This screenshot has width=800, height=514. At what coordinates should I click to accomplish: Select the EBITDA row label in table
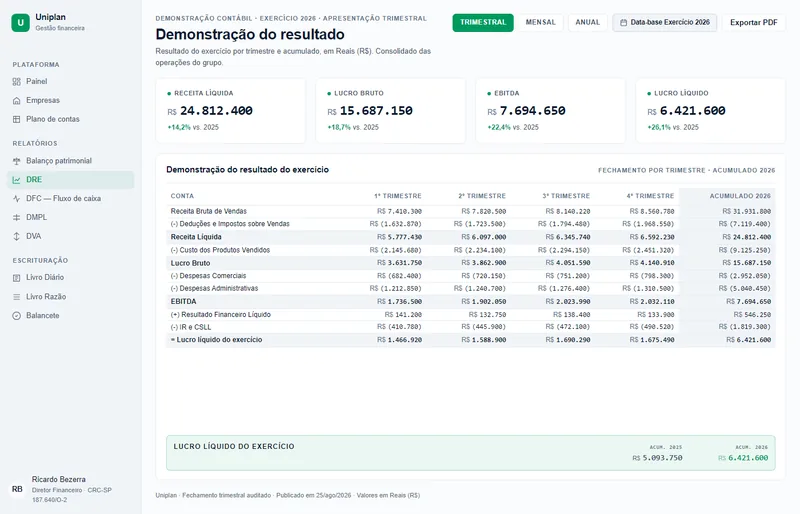(x=184, y=302)
